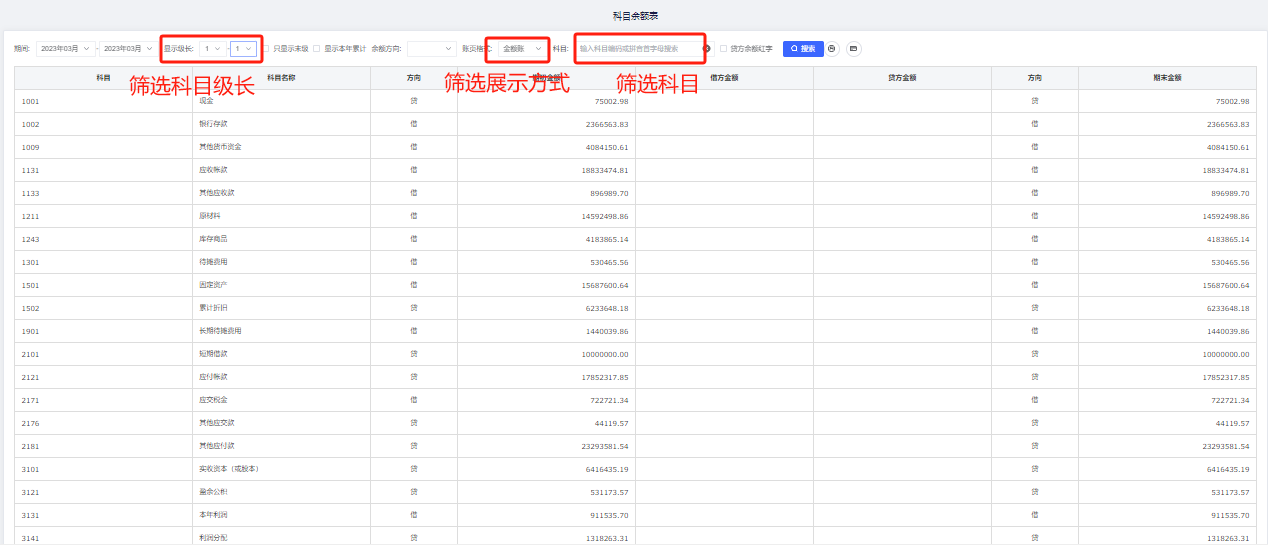The height and width of the screenshot is (545, 1268).
Task: Open the second 显示级长 level dropdown
Action: point(244,48)
